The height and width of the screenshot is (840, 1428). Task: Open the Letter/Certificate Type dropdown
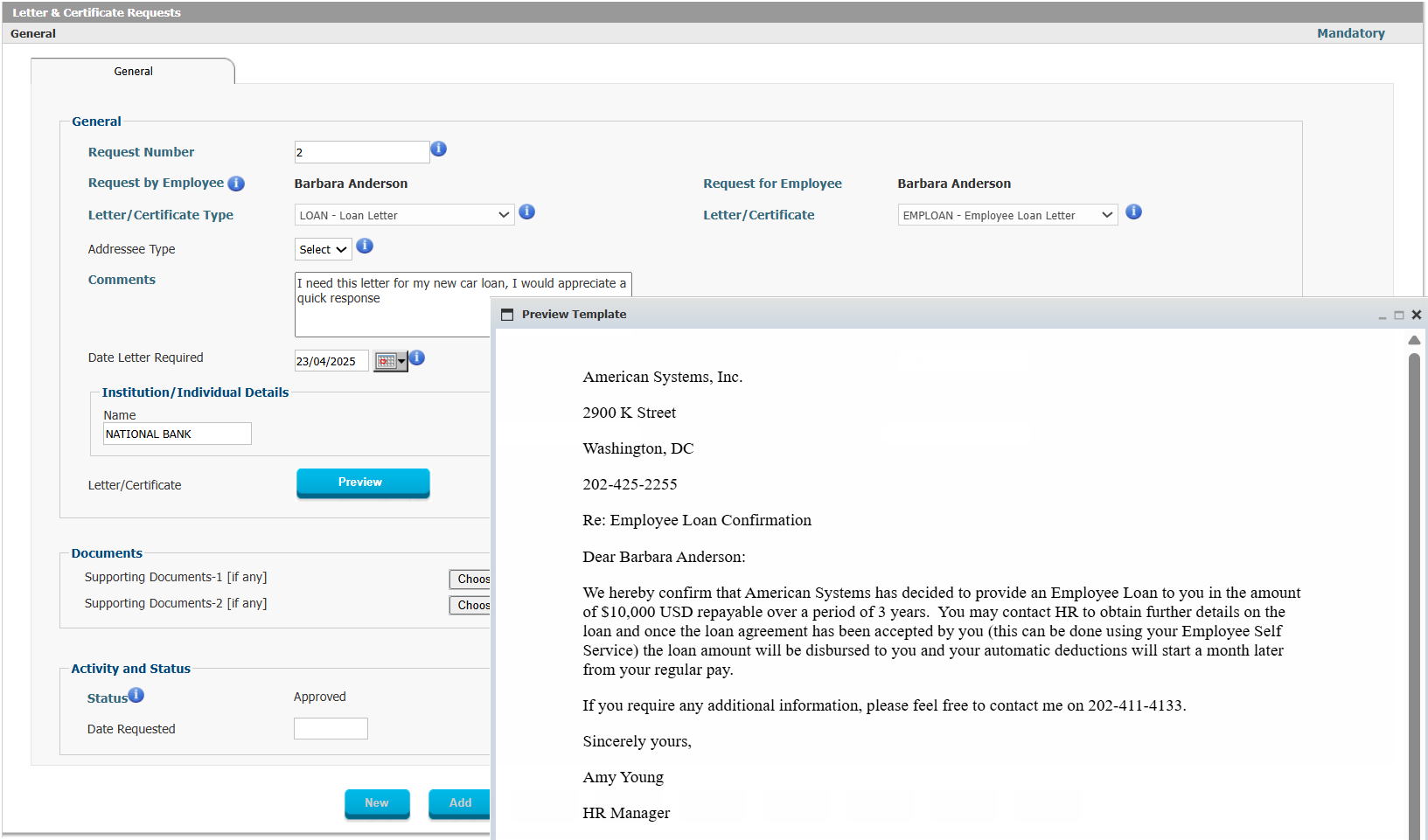[x=405, y=215]
